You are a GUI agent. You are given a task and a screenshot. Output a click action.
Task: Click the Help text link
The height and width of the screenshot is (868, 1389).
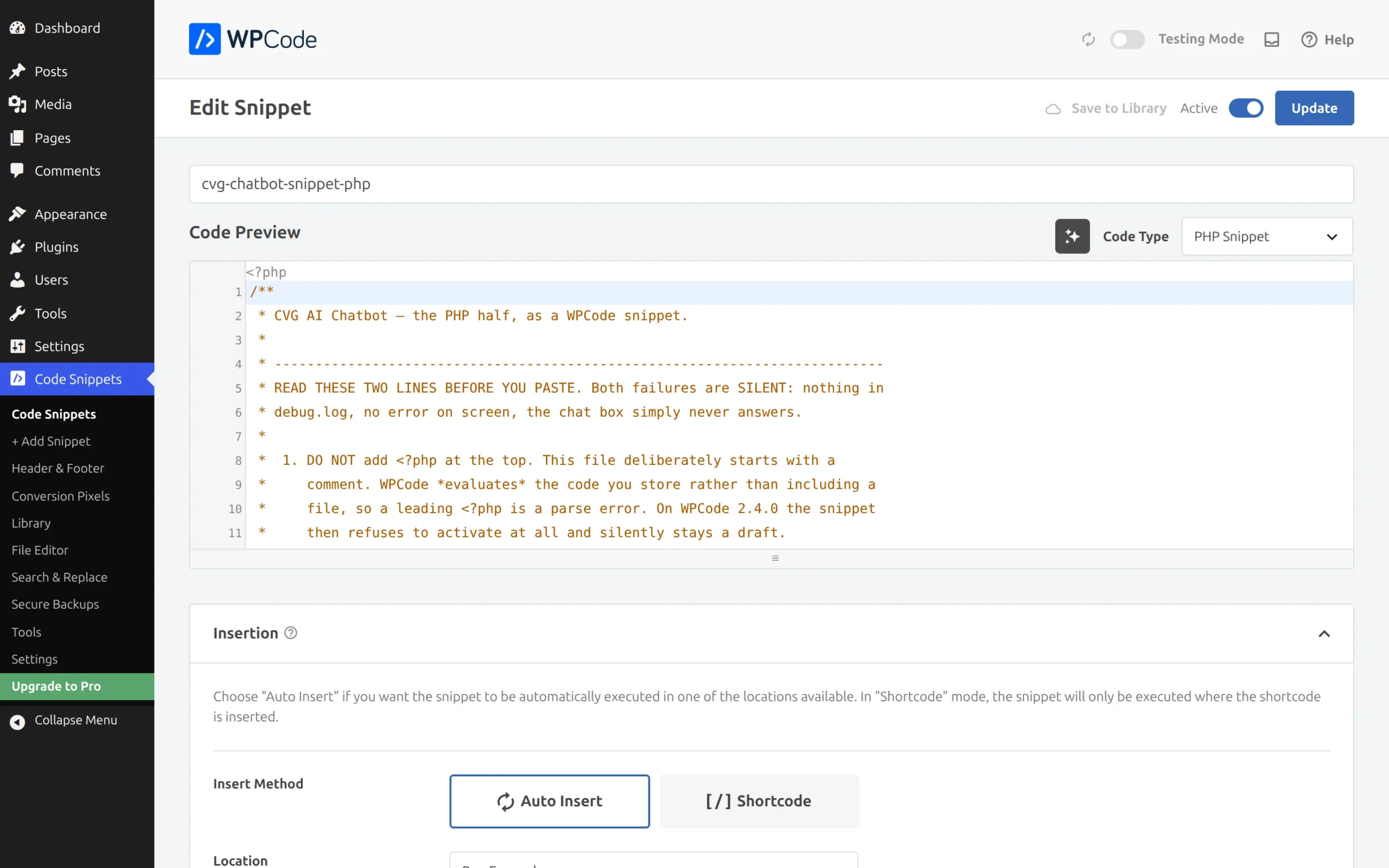click(x=1339, y=40)
